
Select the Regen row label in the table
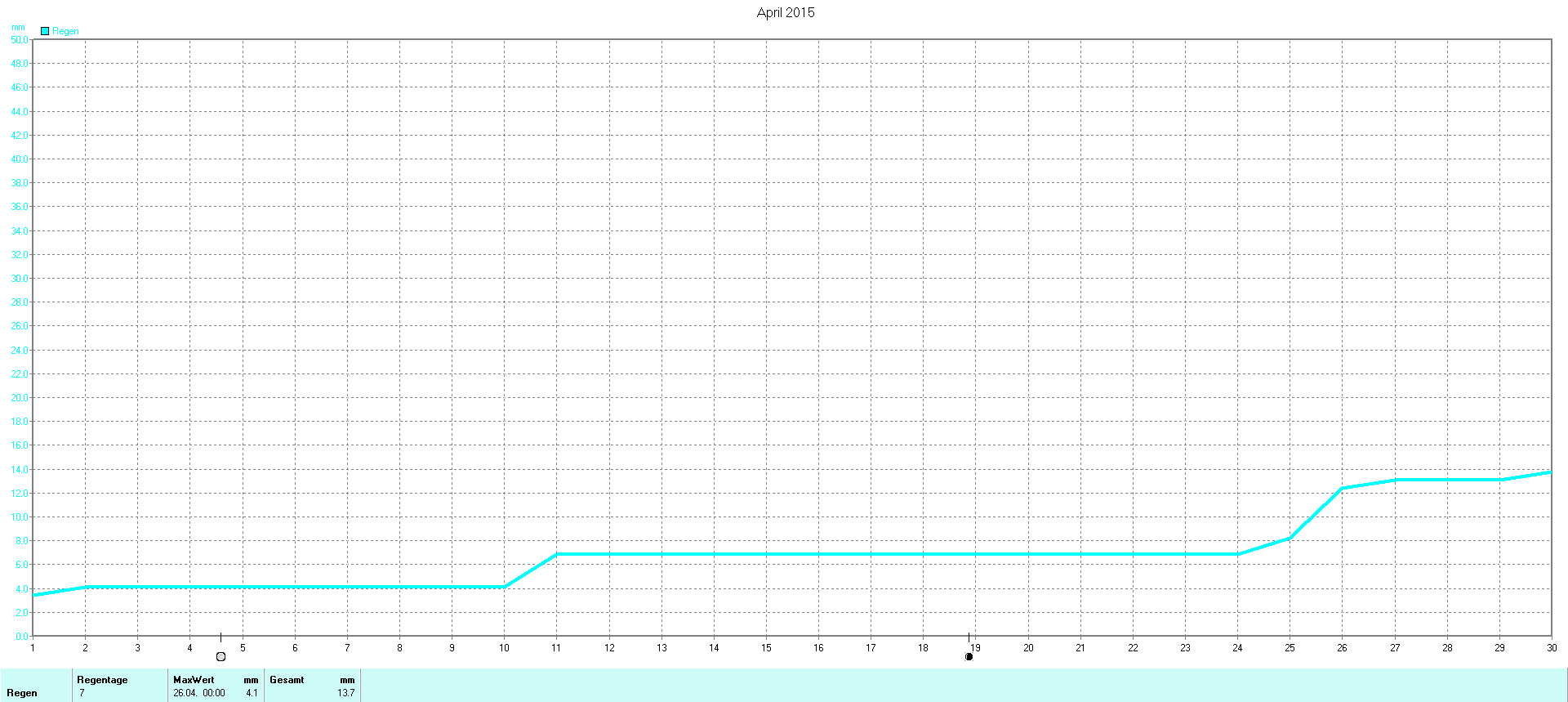[22, 693]
